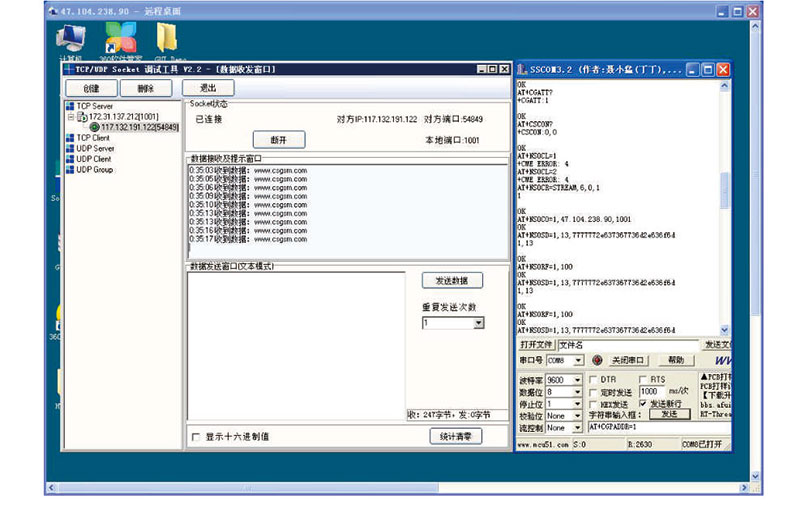Open the COM port number dropdown

coord(578,361)
